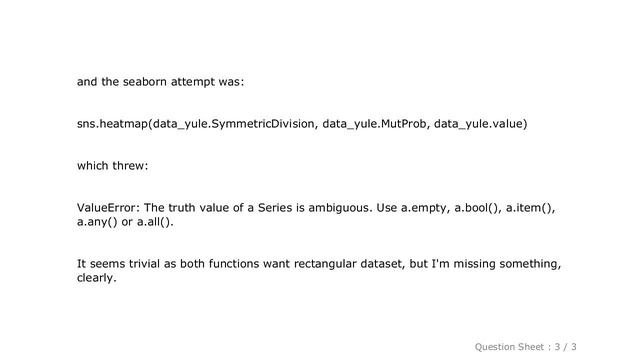
Task: Click 'a.any()' in the error text
Action: 97,222
